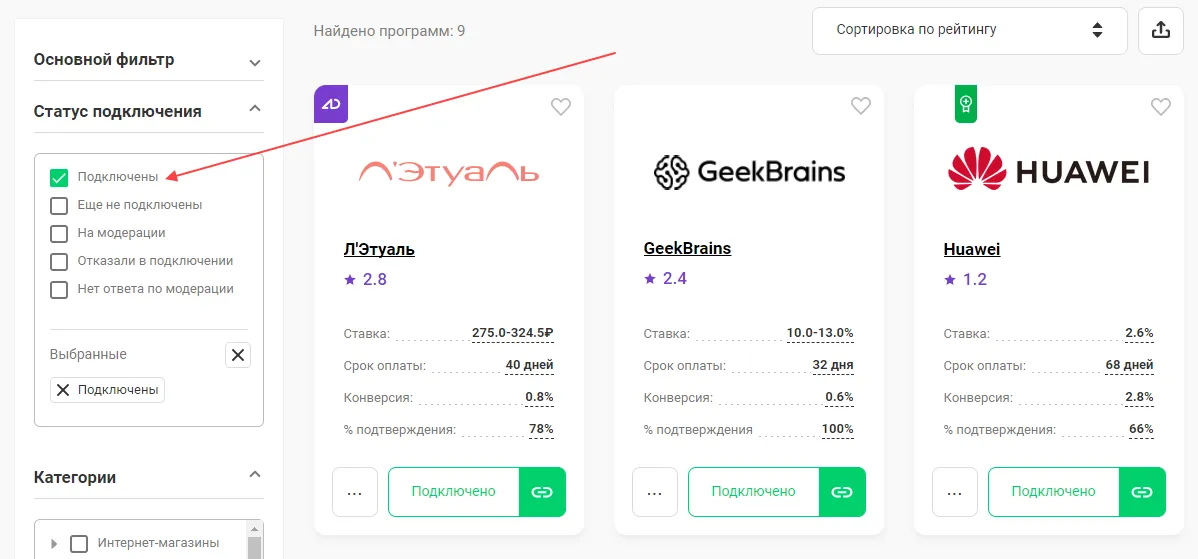This screenshot has width=1198, height=559.
Task: Uncheck the Подключены checkbox
Action: (x=59, y=177)
